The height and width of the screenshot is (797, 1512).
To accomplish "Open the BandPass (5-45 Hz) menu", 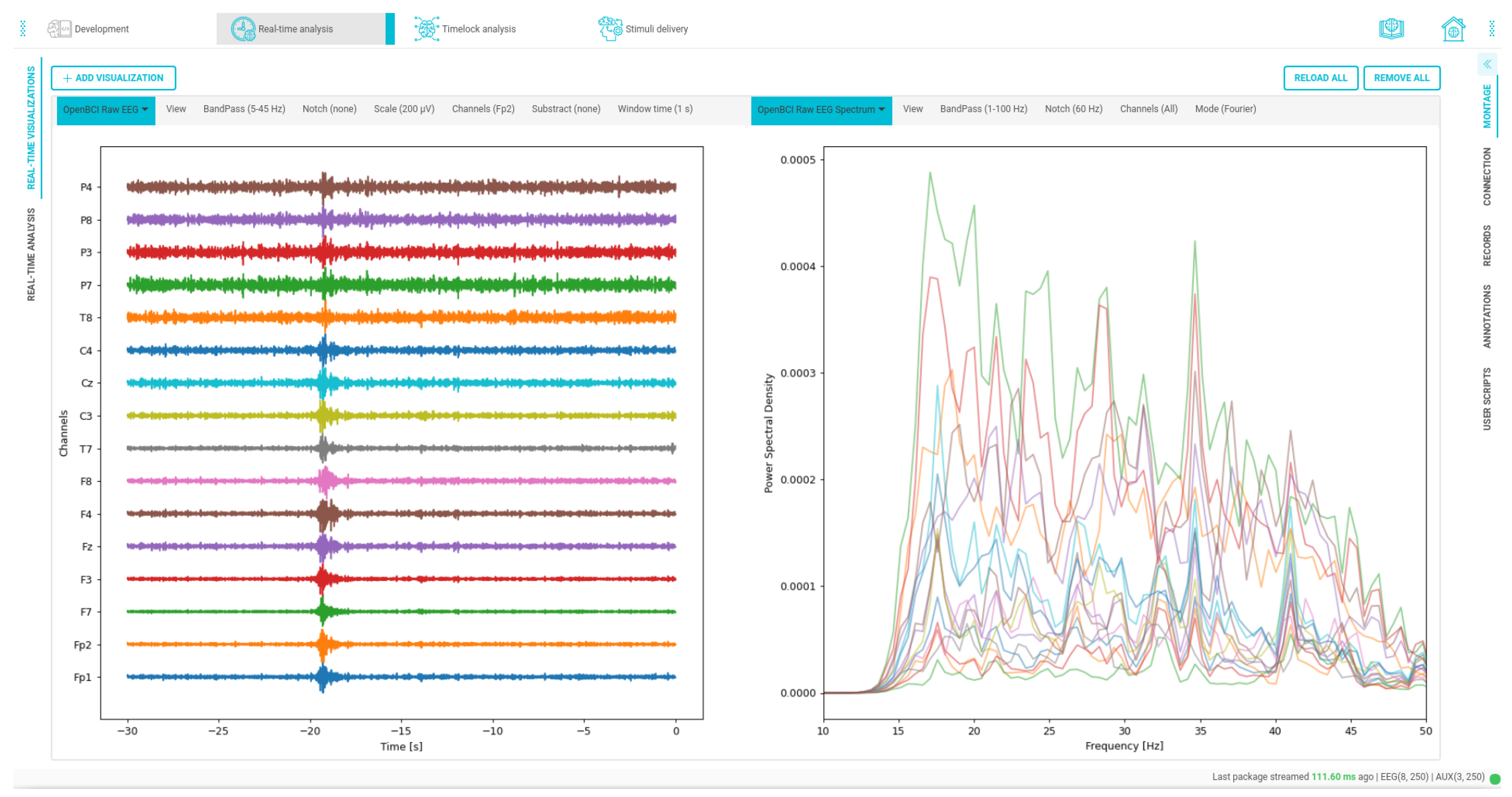I will (x=244, y=109).
